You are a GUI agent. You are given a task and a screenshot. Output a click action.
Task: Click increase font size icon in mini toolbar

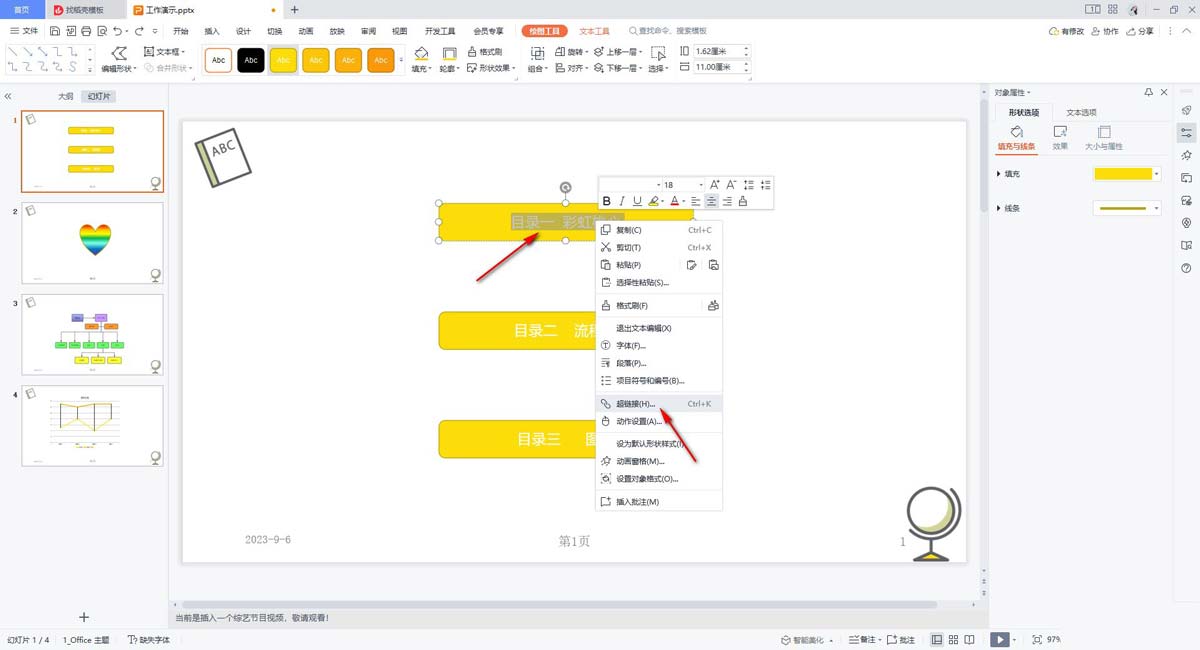(x=716, y=185)
